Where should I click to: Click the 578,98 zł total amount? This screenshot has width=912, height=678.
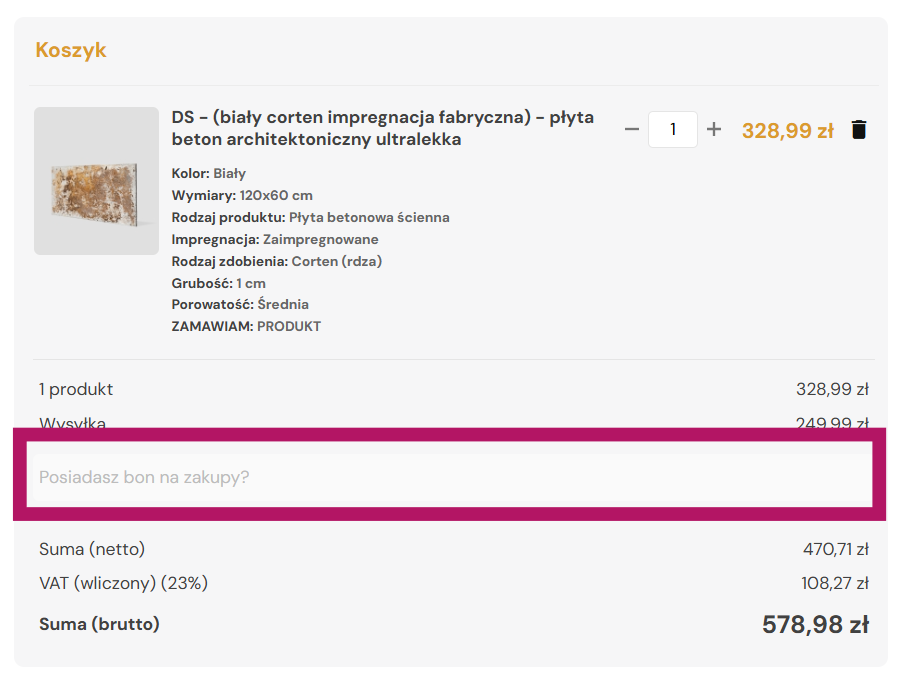815,625
